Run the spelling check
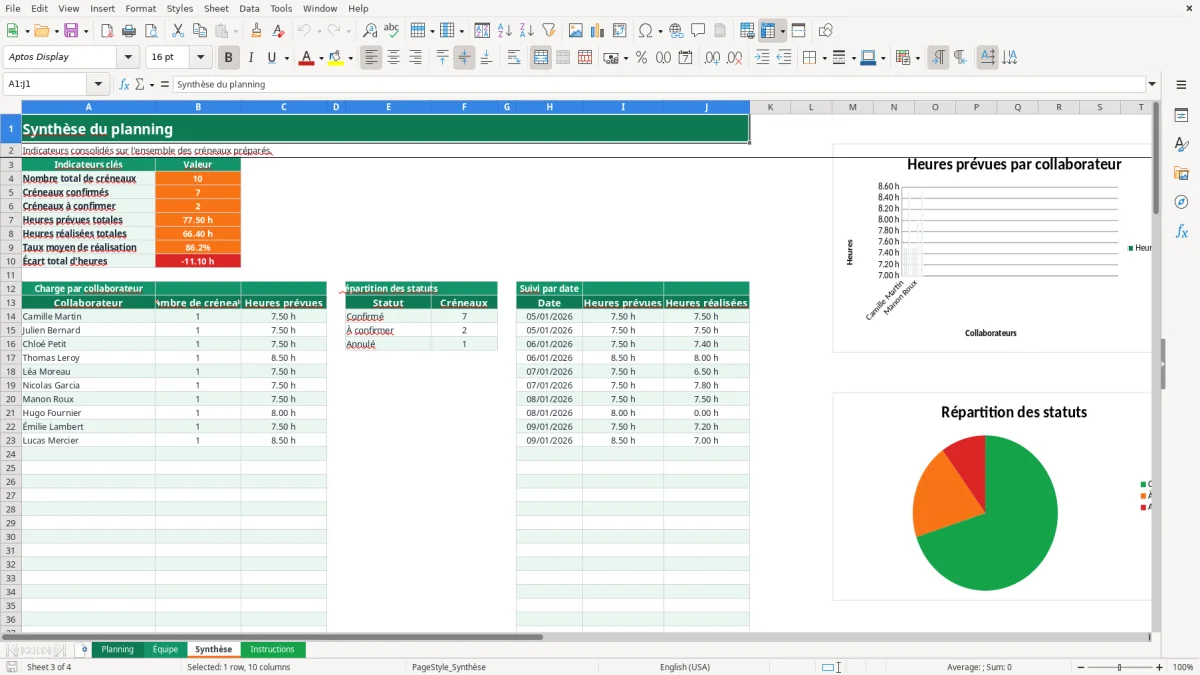 coord(392,31)
